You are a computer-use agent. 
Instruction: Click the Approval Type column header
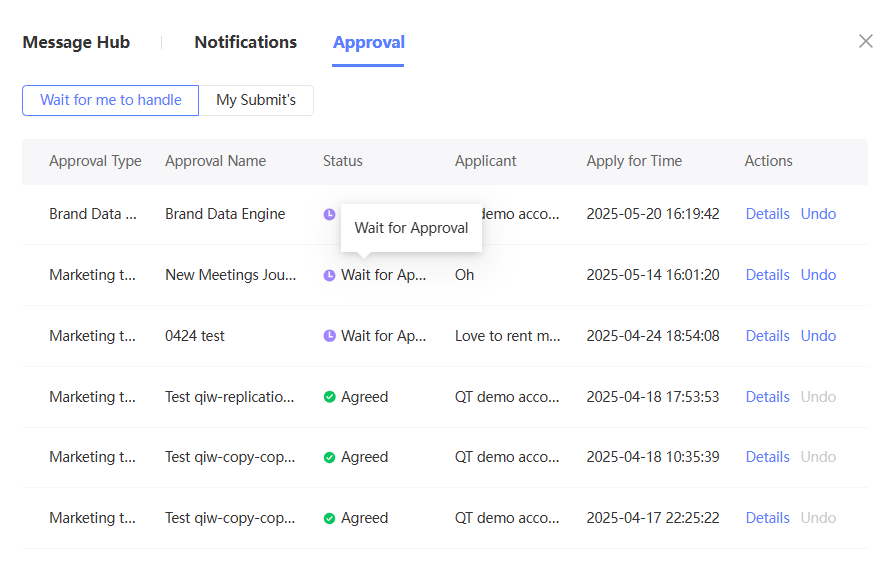(95, 161)
